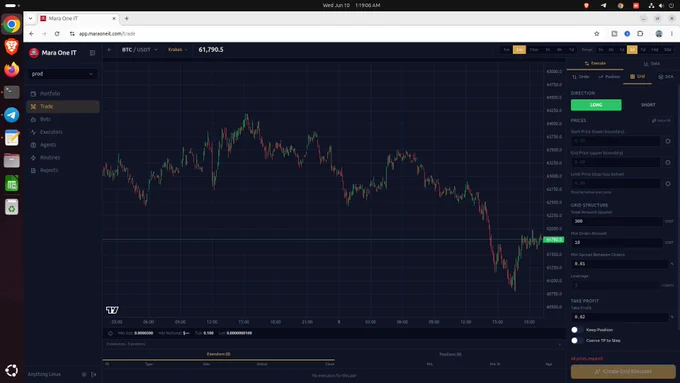Click the Start Price input field

tap(615, 141)
